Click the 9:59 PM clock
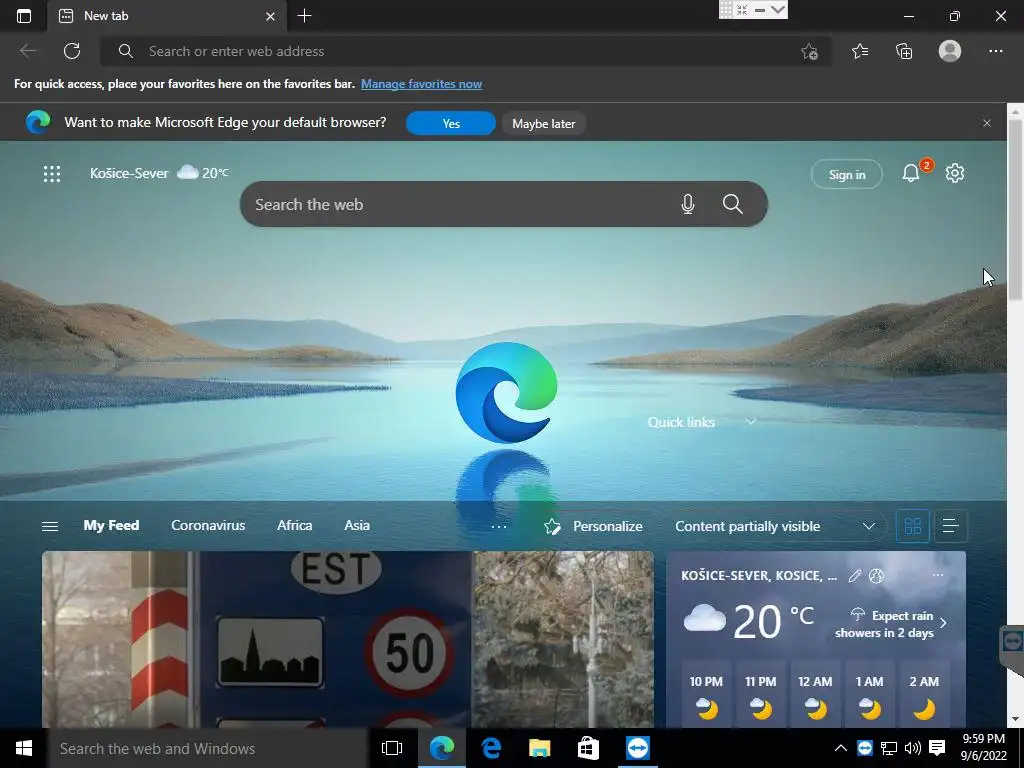The height and width of the screenshot is (768, 1024). coord(984,739)
